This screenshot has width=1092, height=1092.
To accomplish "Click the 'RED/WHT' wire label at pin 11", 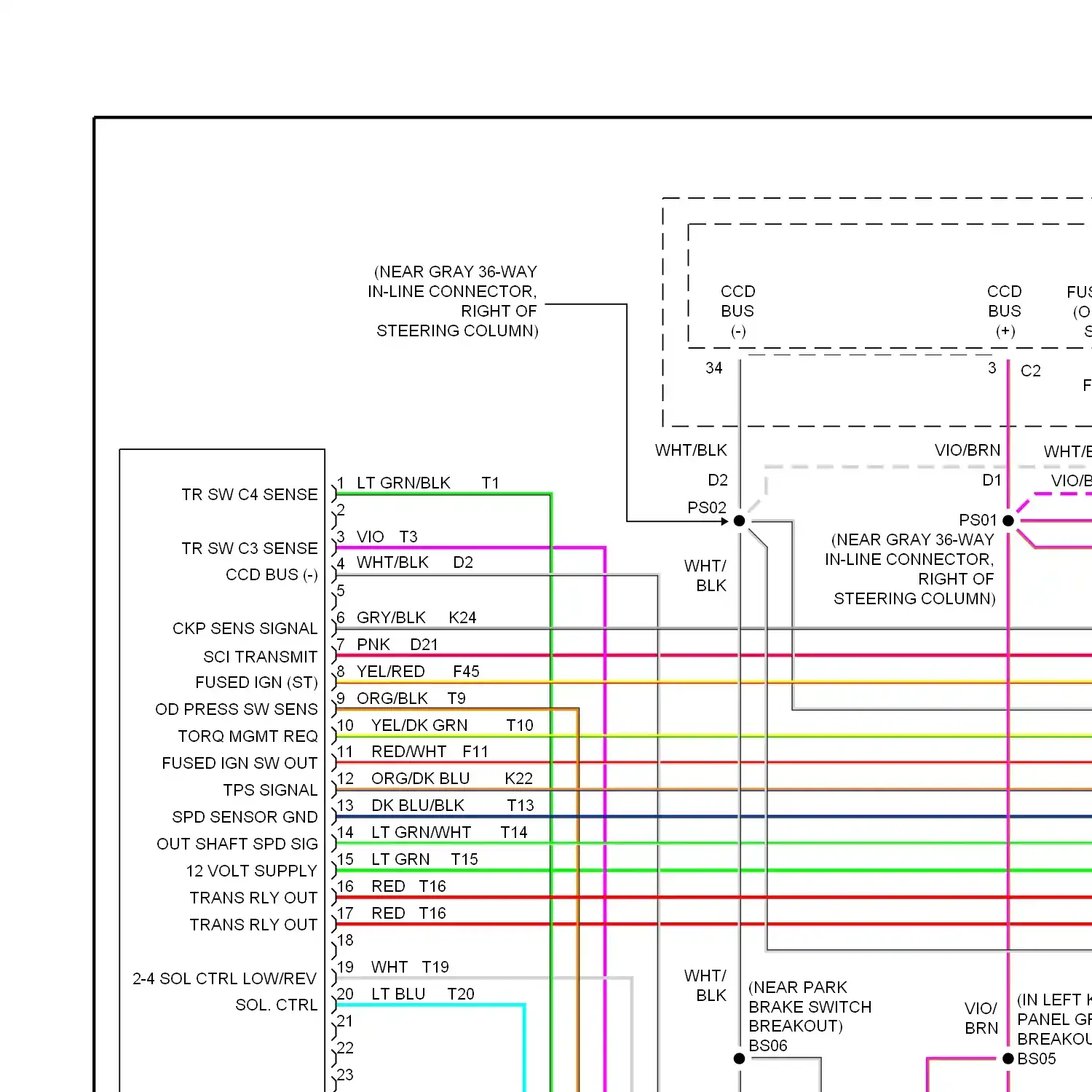I will point(409,751).
